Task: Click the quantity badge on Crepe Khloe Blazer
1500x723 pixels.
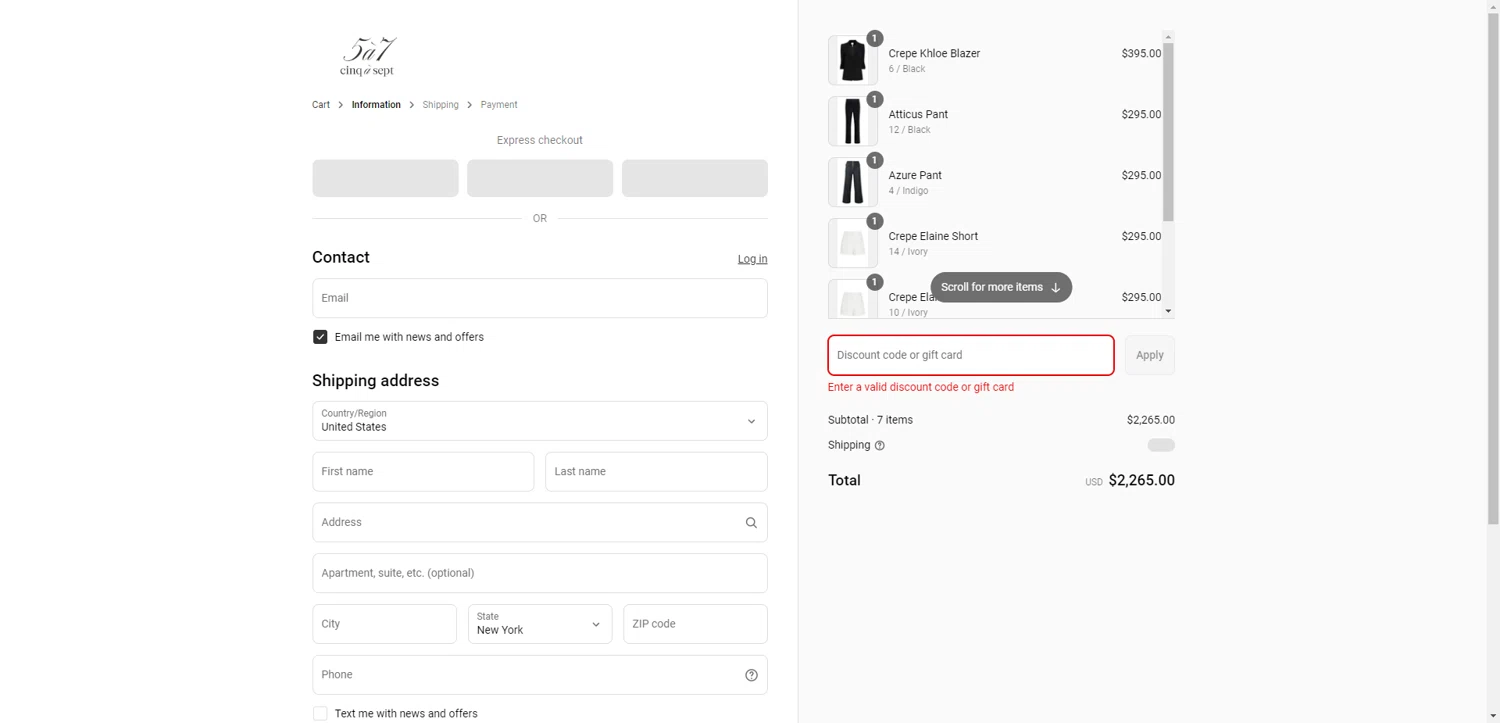Action: click(874, 38)
